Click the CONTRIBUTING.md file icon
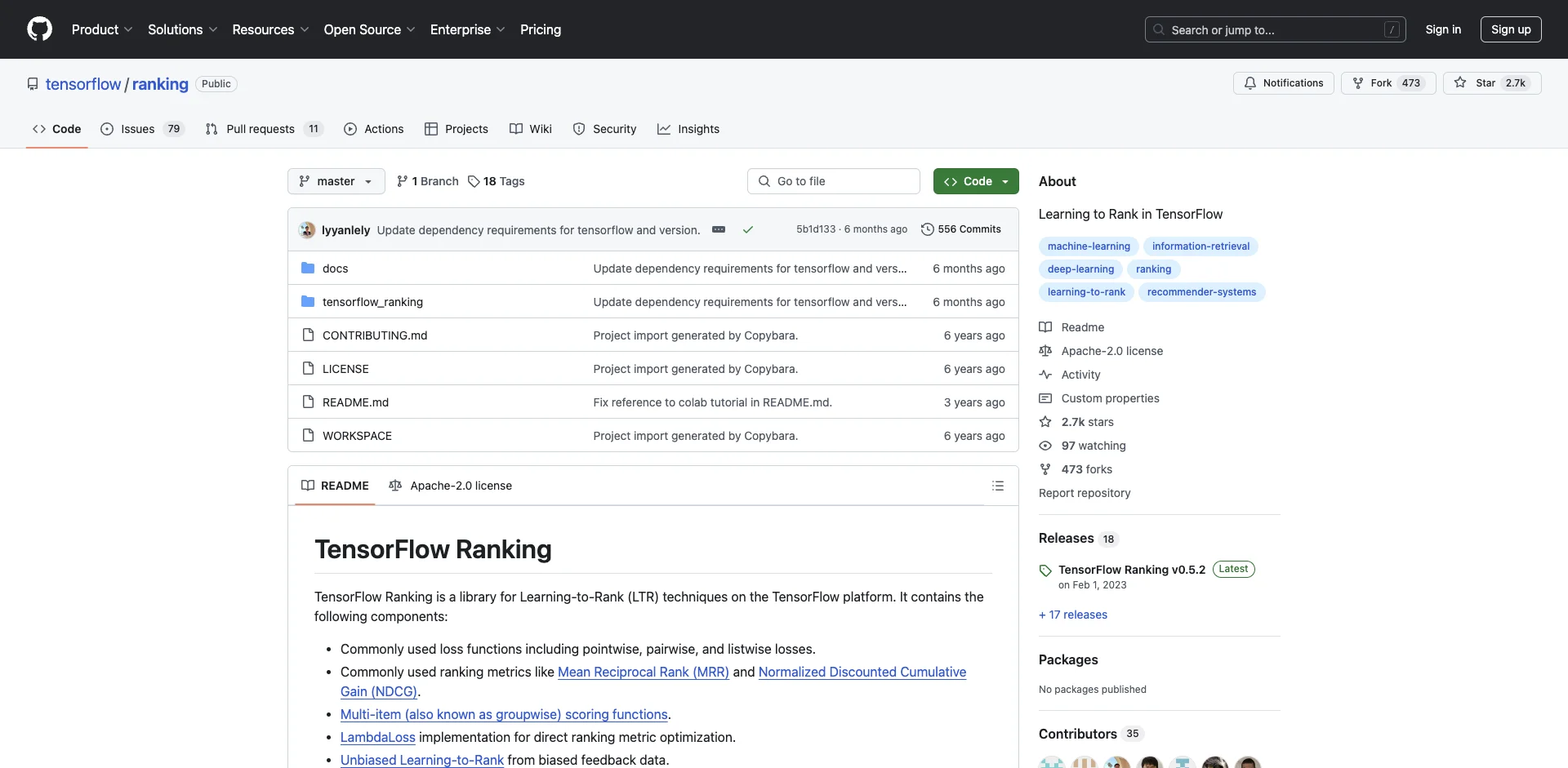Screen dimensions: 1568x768 coord(308,335)
